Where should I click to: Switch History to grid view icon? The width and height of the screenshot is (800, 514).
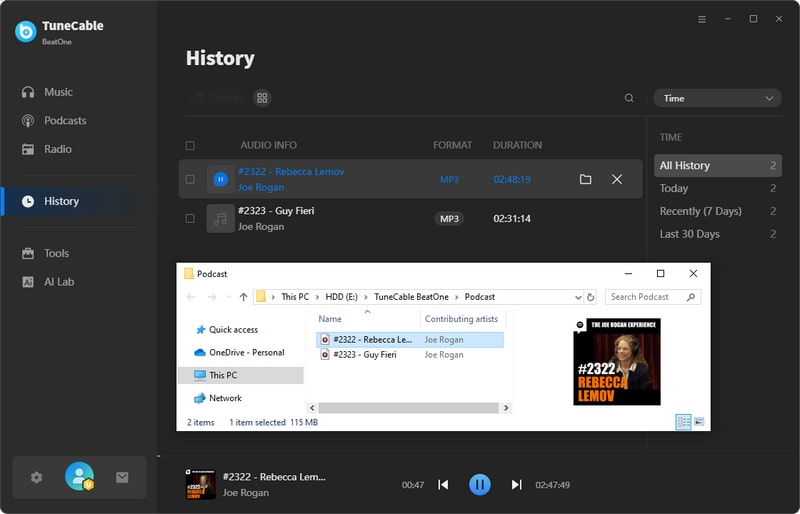(262, 97)
